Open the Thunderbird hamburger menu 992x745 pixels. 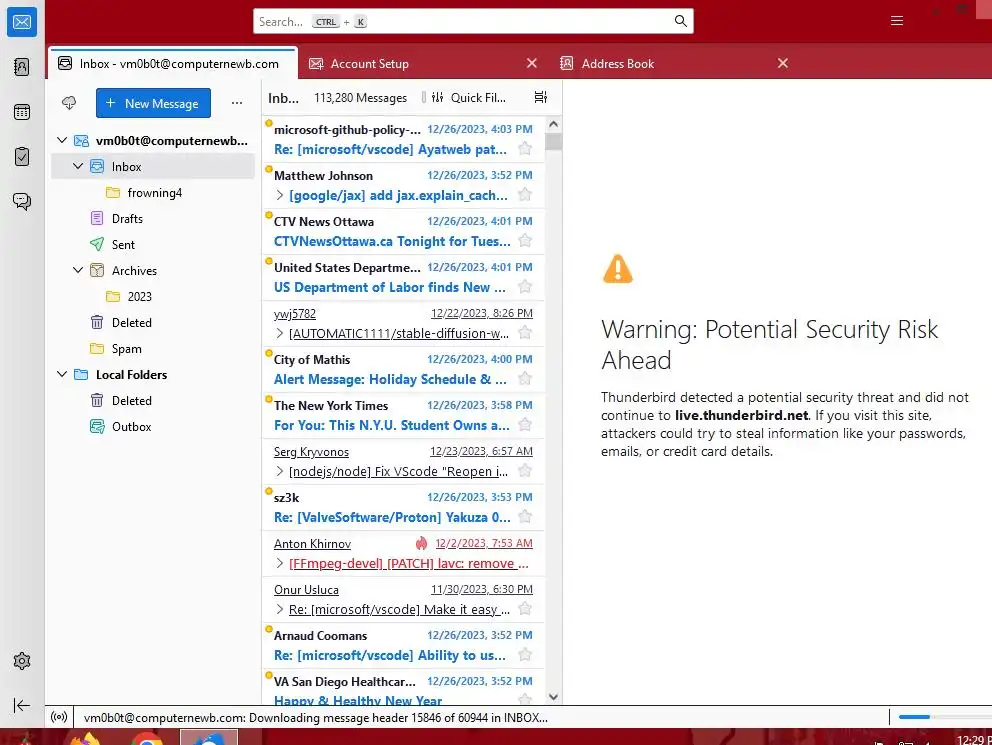coord(896,21)
